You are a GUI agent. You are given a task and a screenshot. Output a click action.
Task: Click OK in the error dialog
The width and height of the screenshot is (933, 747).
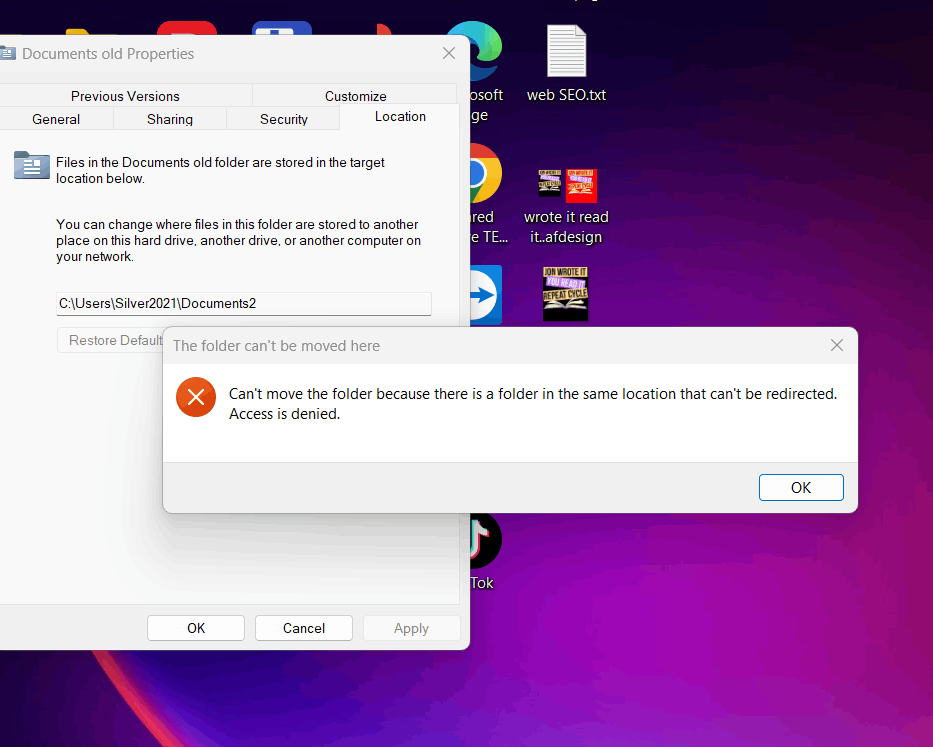pos(801,487)
